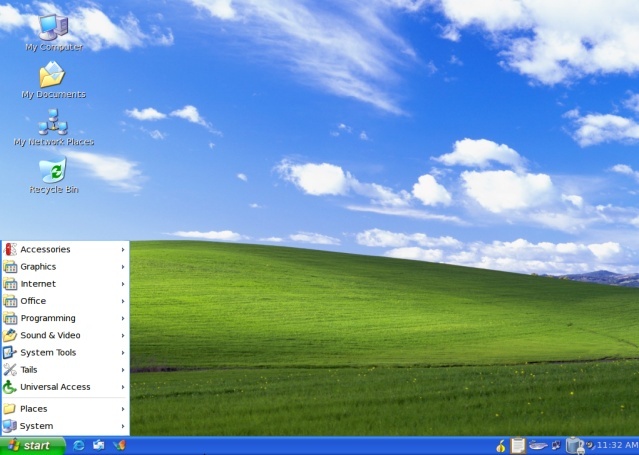The width and height of the screenshot is (639, 455).
Task: Select the My Documents desktop icon
Action: tap(53, 80)
